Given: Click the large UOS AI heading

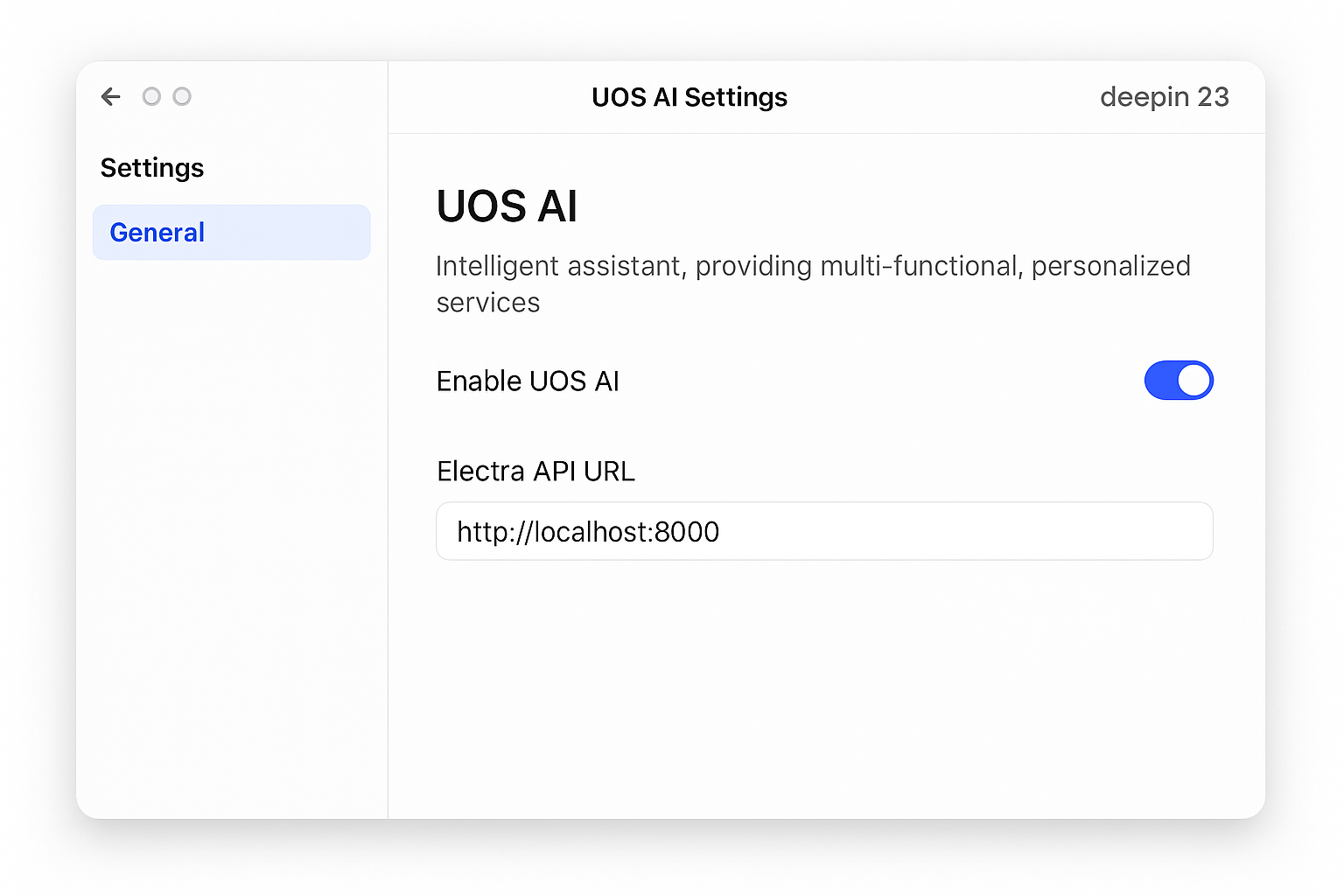Looking at the screenshot, I should [x=507, y=206].
